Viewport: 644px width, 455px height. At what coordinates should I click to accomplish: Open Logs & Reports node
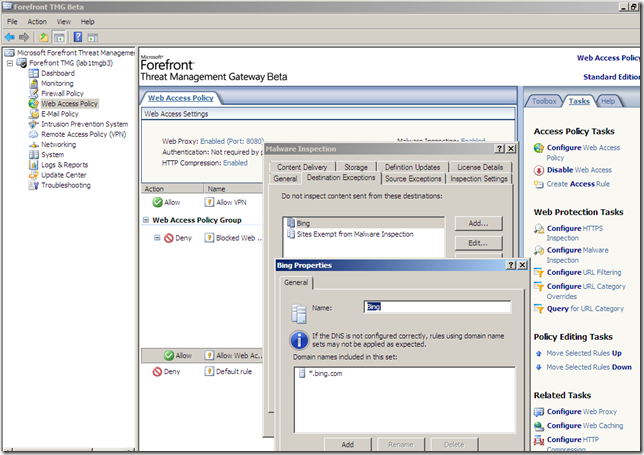pos(64,165)
